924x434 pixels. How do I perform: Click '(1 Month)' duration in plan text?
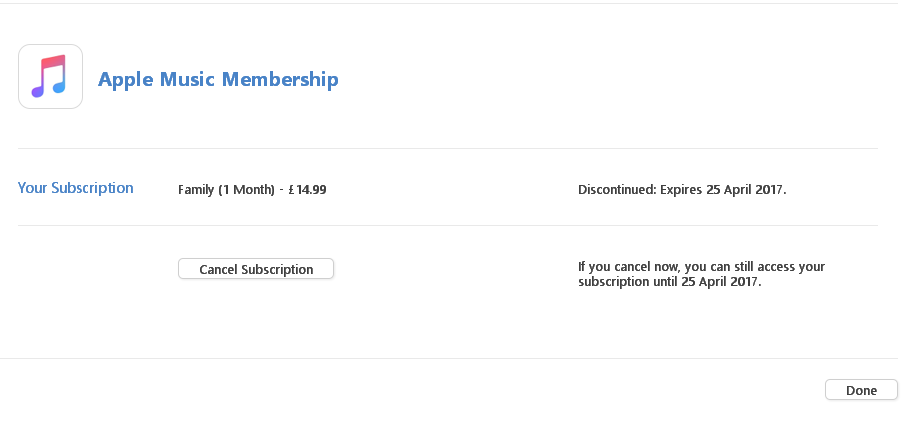click(246, 190)
